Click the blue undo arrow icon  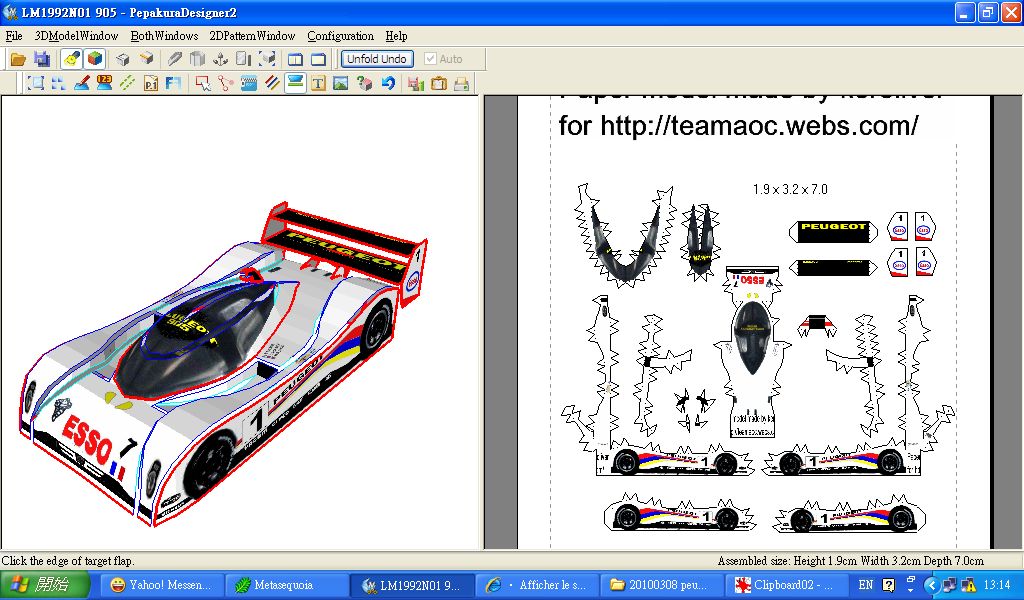388,83
